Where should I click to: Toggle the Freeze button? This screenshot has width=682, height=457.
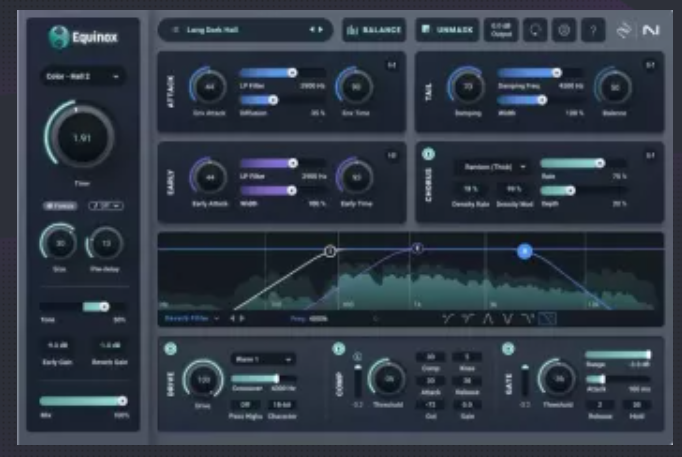click(60, 206)
